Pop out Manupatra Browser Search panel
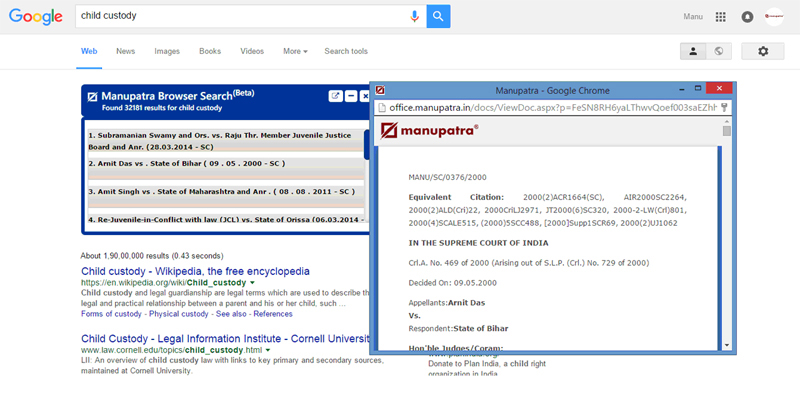Image resolution: width=800 pixels, height=400 pixels. pyautogui.click(x=336, y=96)
